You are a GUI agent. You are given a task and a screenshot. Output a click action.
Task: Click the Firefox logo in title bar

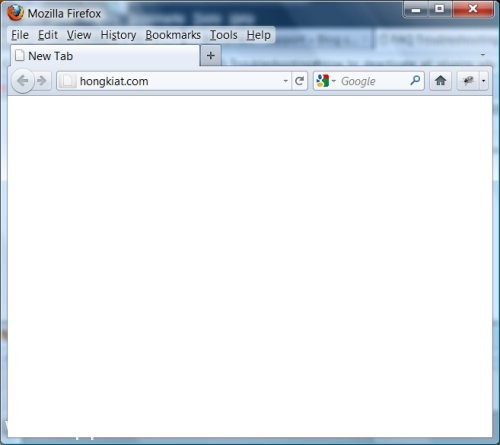15,13
